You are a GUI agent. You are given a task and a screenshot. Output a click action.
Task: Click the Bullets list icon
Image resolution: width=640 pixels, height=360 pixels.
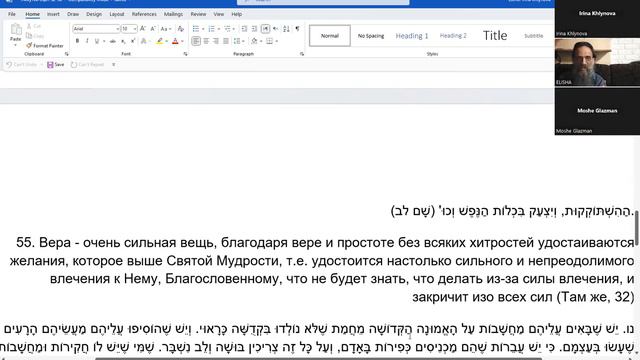[x=196, y=29]
